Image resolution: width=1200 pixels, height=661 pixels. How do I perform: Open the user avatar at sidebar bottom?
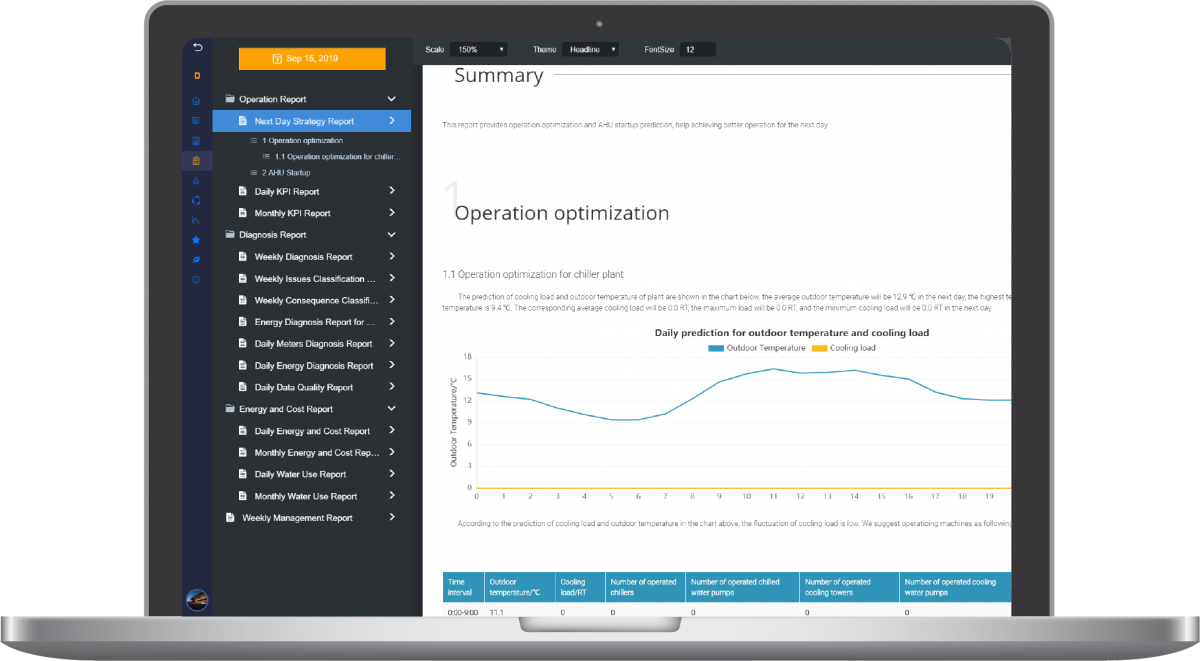pos(197,600)
